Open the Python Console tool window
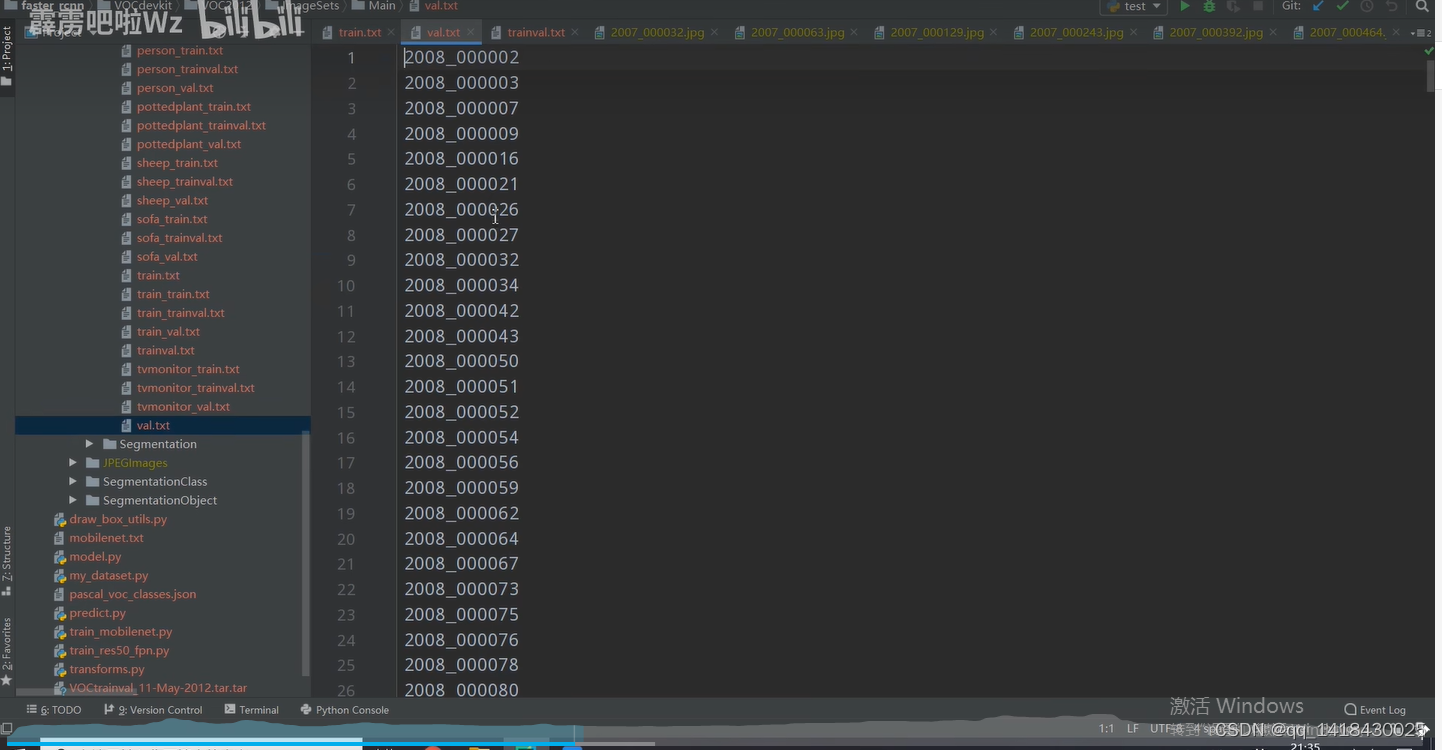 345,710
